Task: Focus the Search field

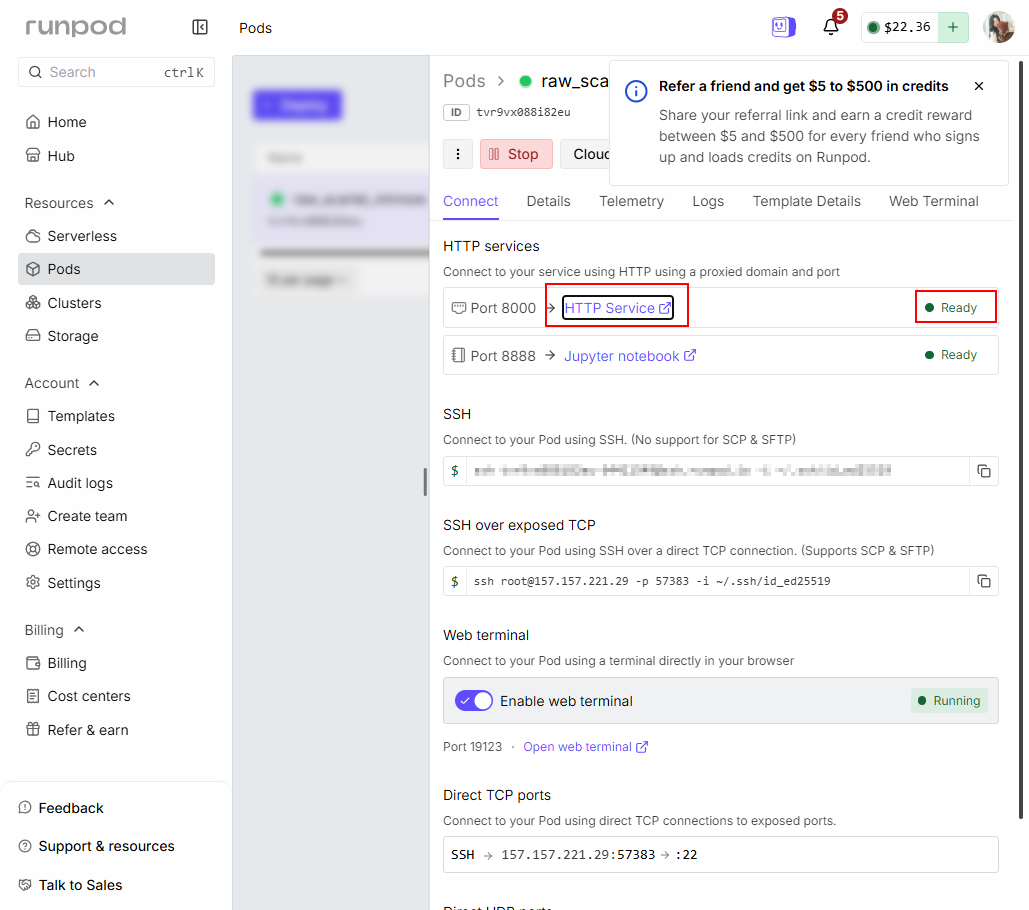Action: pos(116,72)
